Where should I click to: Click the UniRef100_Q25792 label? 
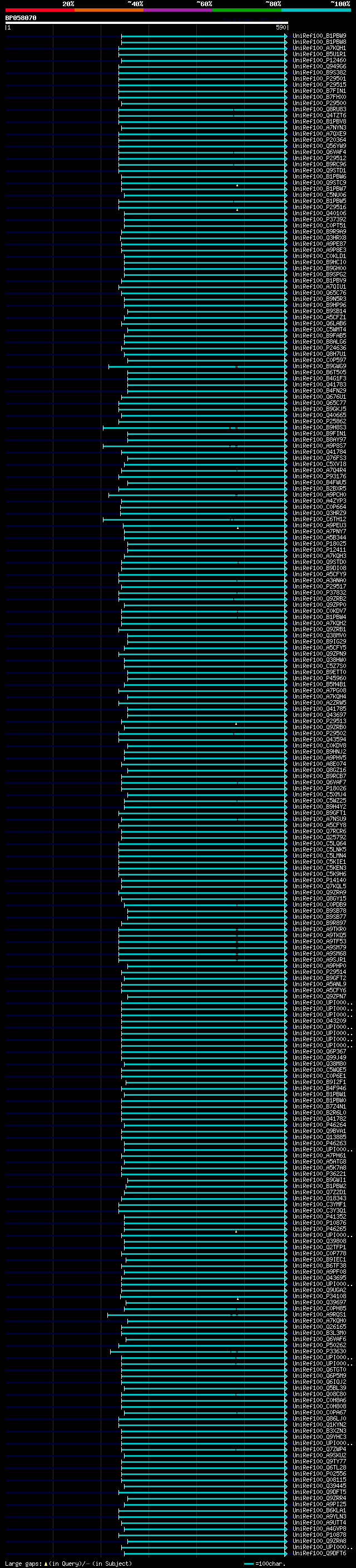[x=319, y=838]
